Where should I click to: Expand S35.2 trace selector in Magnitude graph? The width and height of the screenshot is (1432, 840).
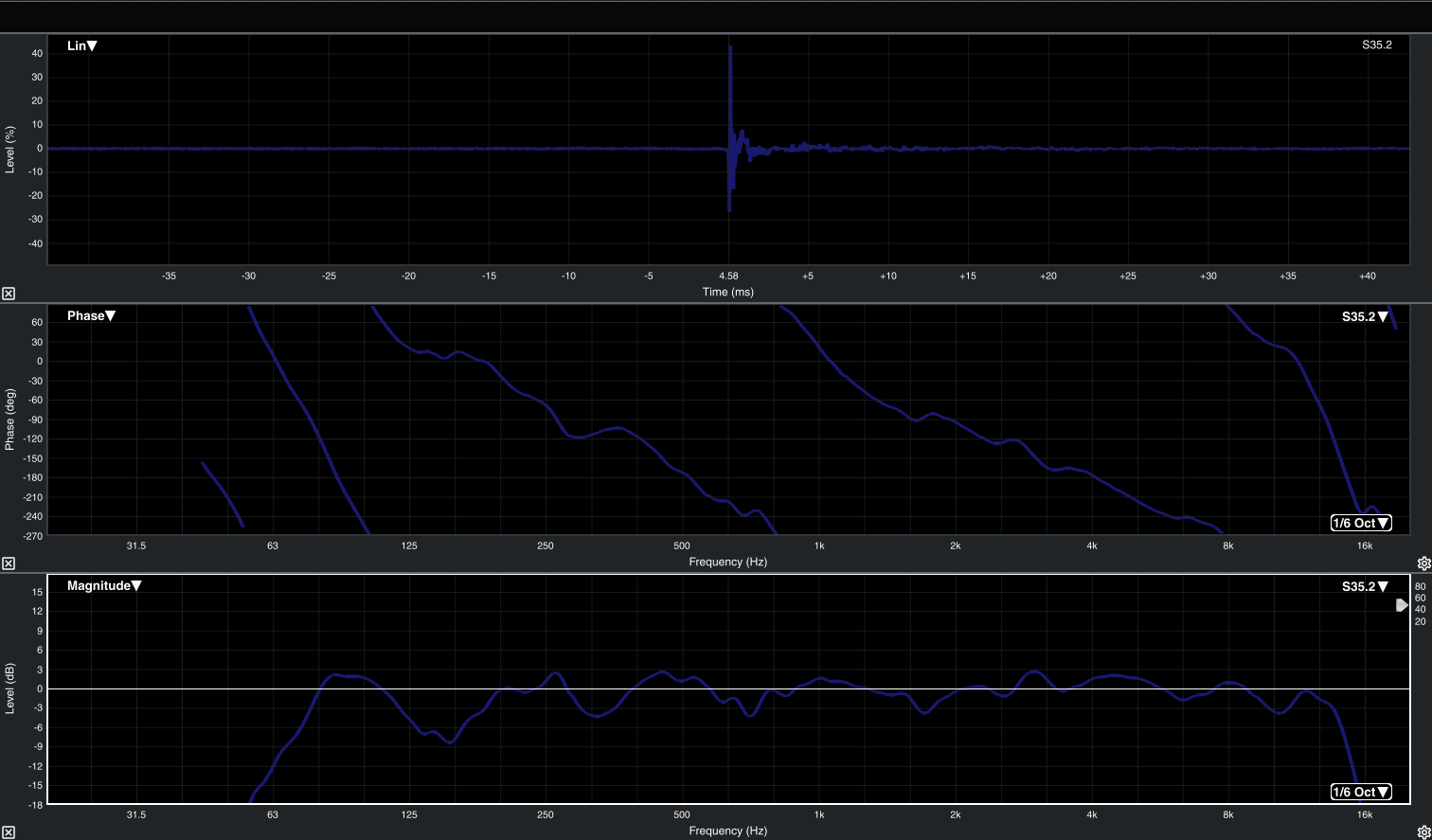(1365, 587)
